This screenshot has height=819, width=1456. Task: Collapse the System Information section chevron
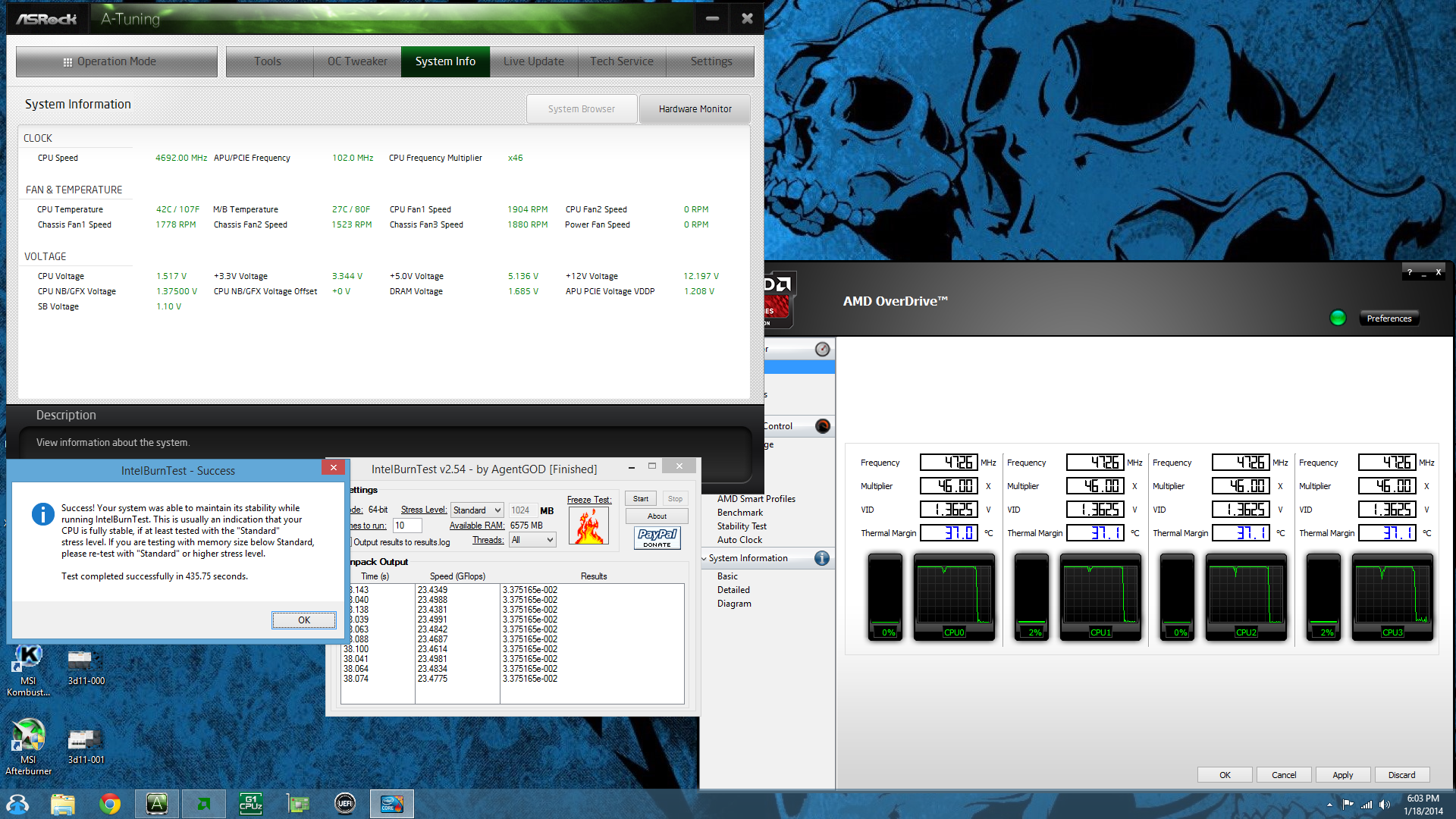pyautogui.click(x=704, y=558)
